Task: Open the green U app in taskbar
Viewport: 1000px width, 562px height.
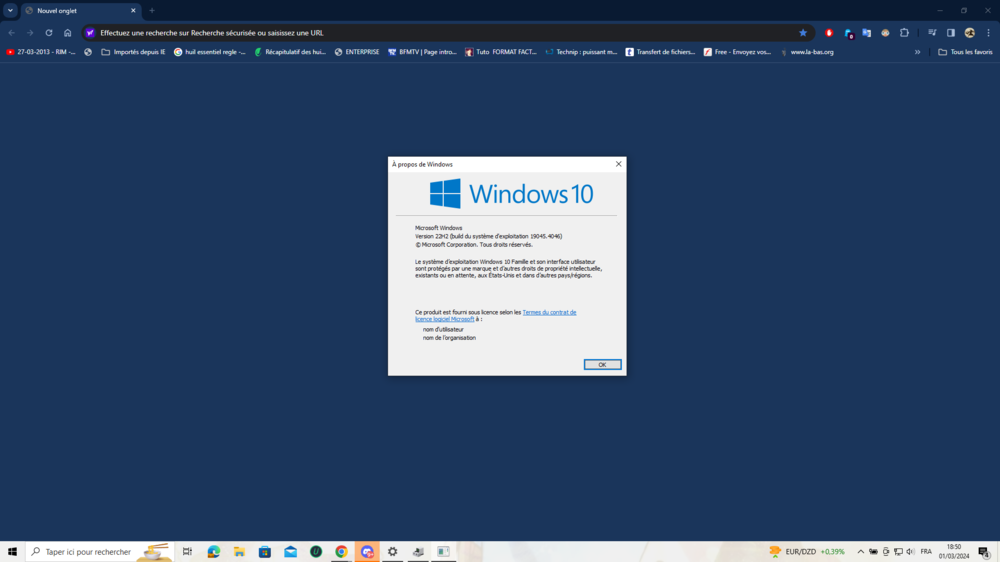Action: click(316, 551)
